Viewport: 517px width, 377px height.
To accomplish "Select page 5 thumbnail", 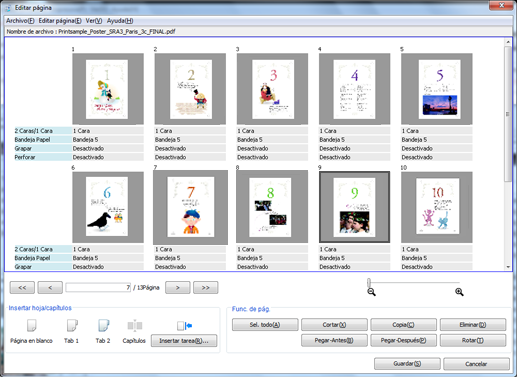I will pos(437,89).
